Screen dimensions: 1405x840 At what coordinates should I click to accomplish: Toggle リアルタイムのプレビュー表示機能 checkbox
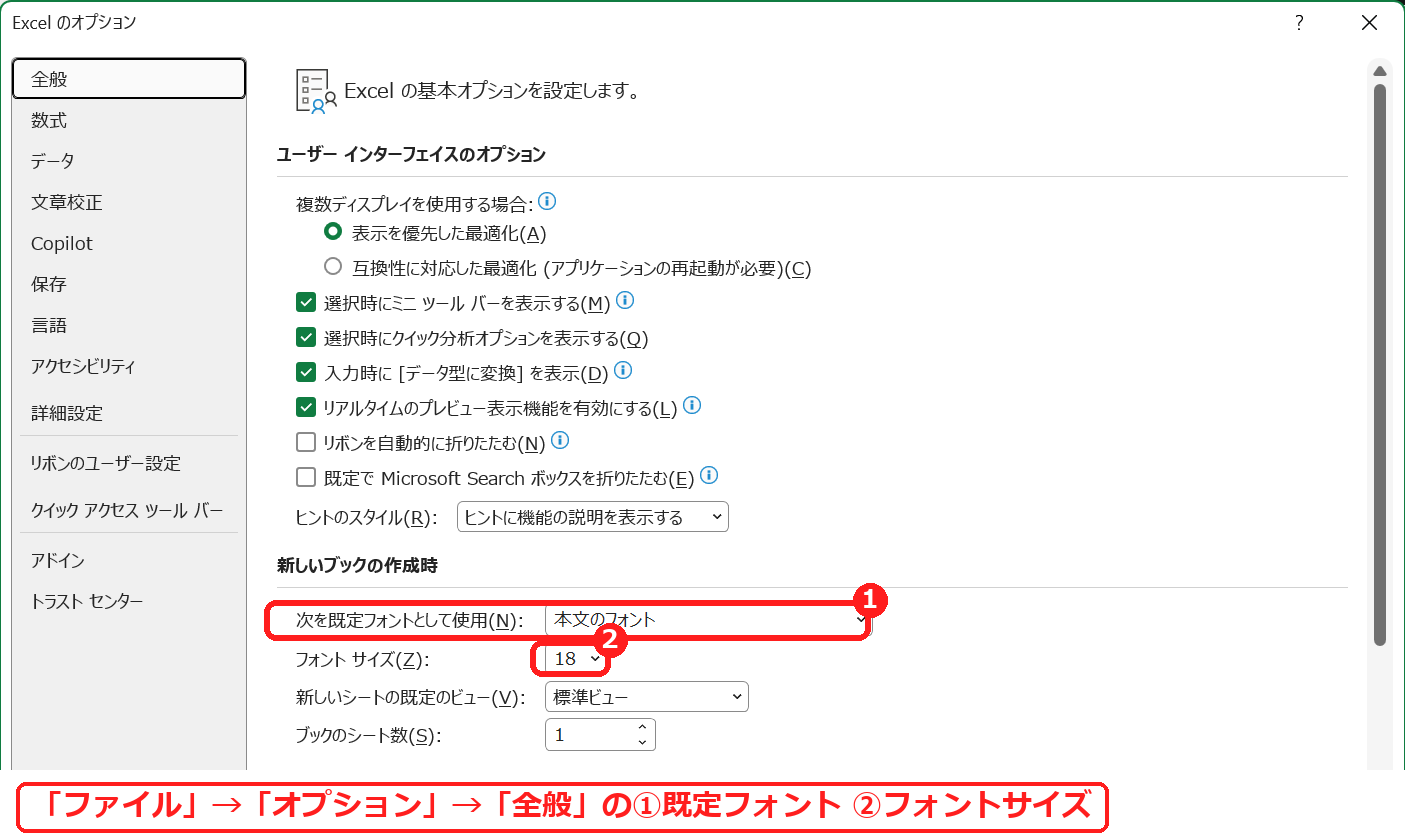(306, 408)
